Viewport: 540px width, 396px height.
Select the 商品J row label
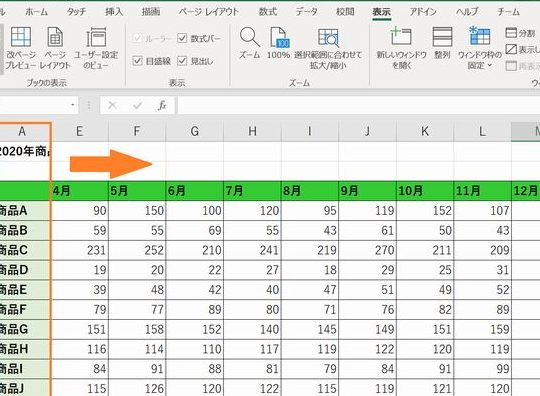pyautogui.click(x=25, y=388)
